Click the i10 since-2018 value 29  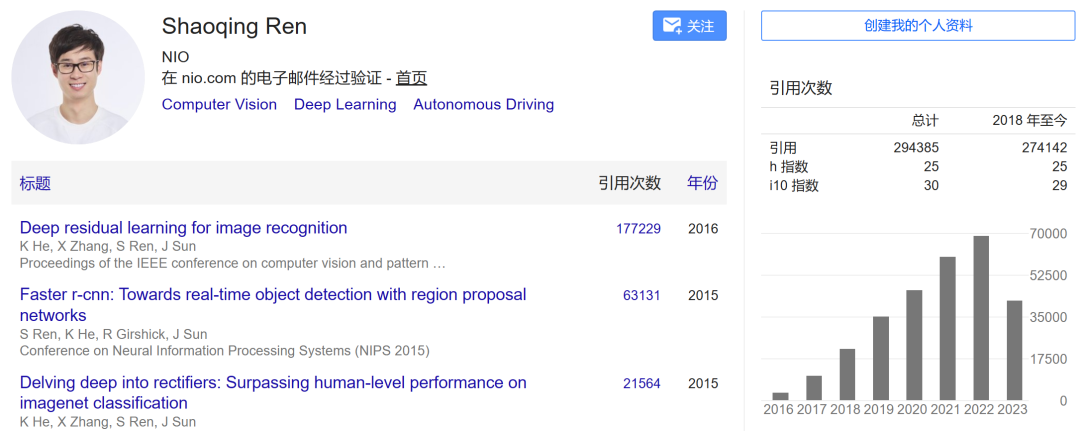1060,185
